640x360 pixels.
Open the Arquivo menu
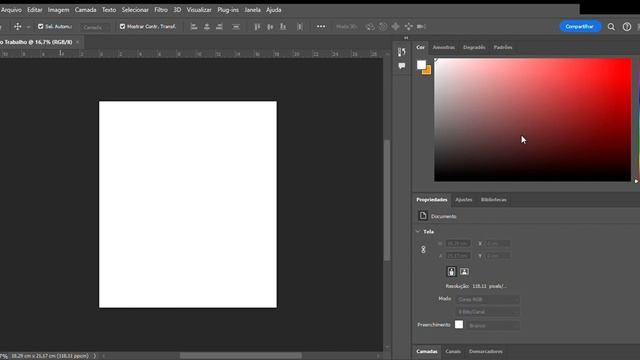(11, 10)
